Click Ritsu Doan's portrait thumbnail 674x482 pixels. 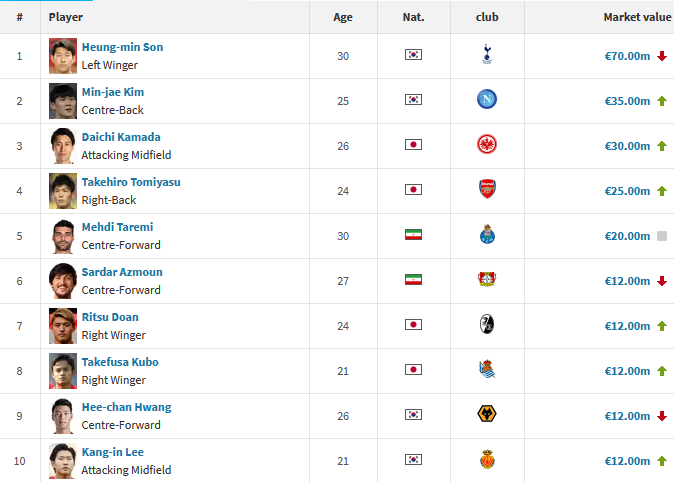coord(63,325)
